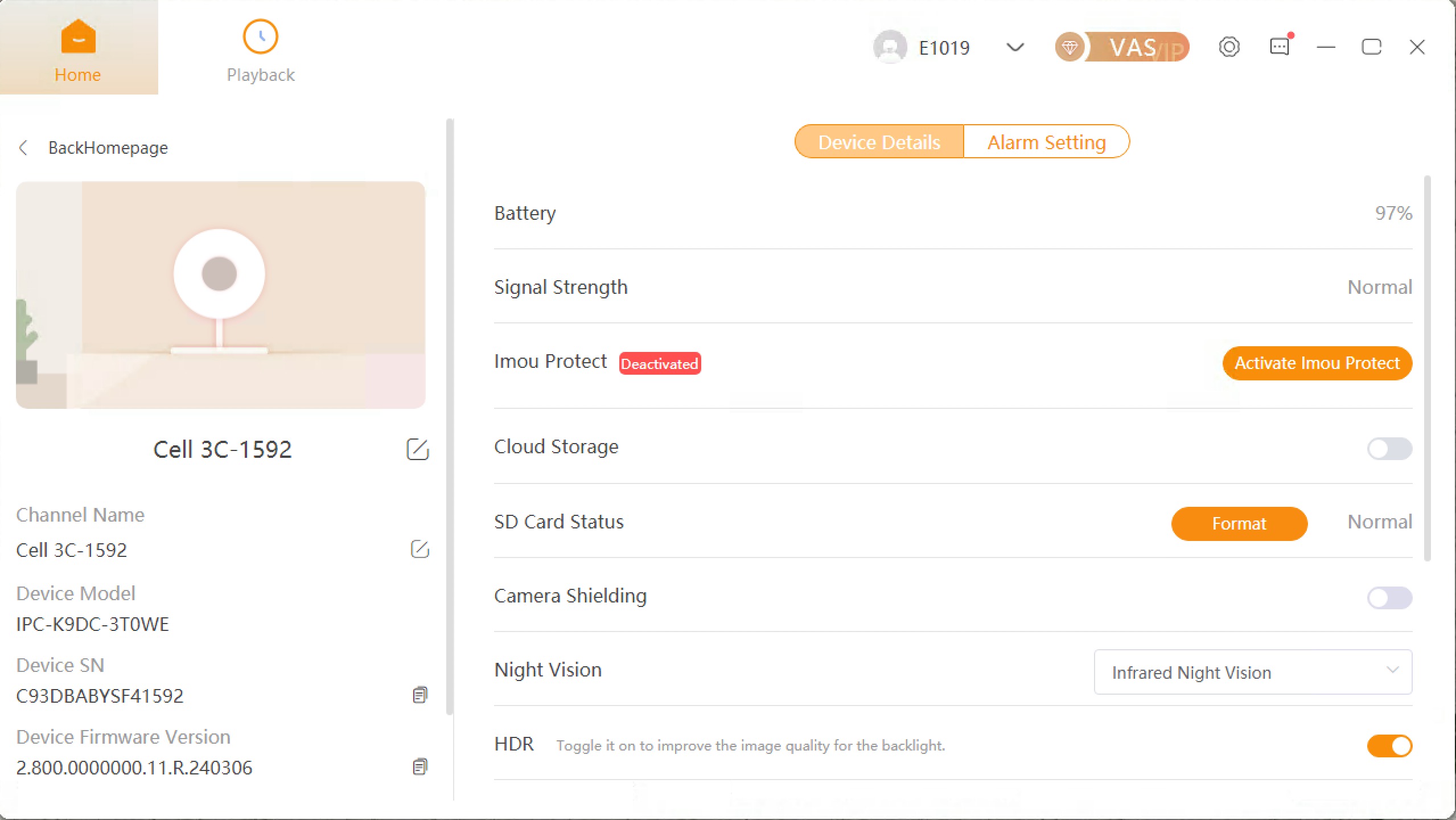This screenshot has height=820, width=1456.
Task: Go back via the BackHomepage chevron
Action: point(23,148)
